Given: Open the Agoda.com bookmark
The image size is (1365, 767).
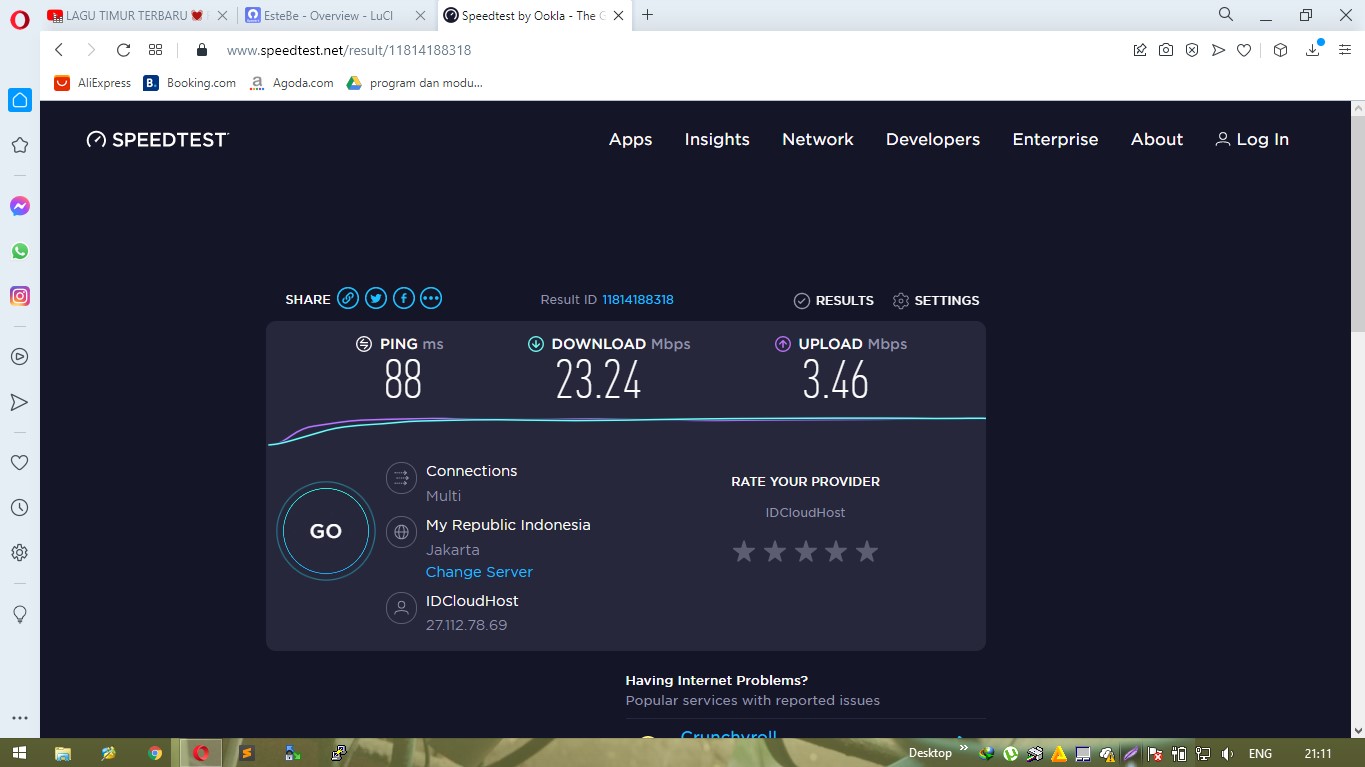Looking at the screenshot, I should click(x=292, y=83).
